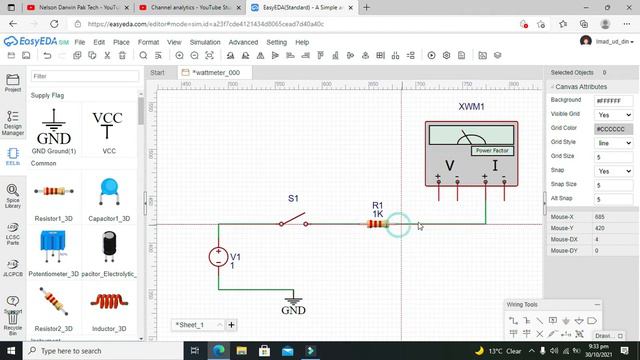
Task: Open the Snap dropdown
Action: (613, 171)
